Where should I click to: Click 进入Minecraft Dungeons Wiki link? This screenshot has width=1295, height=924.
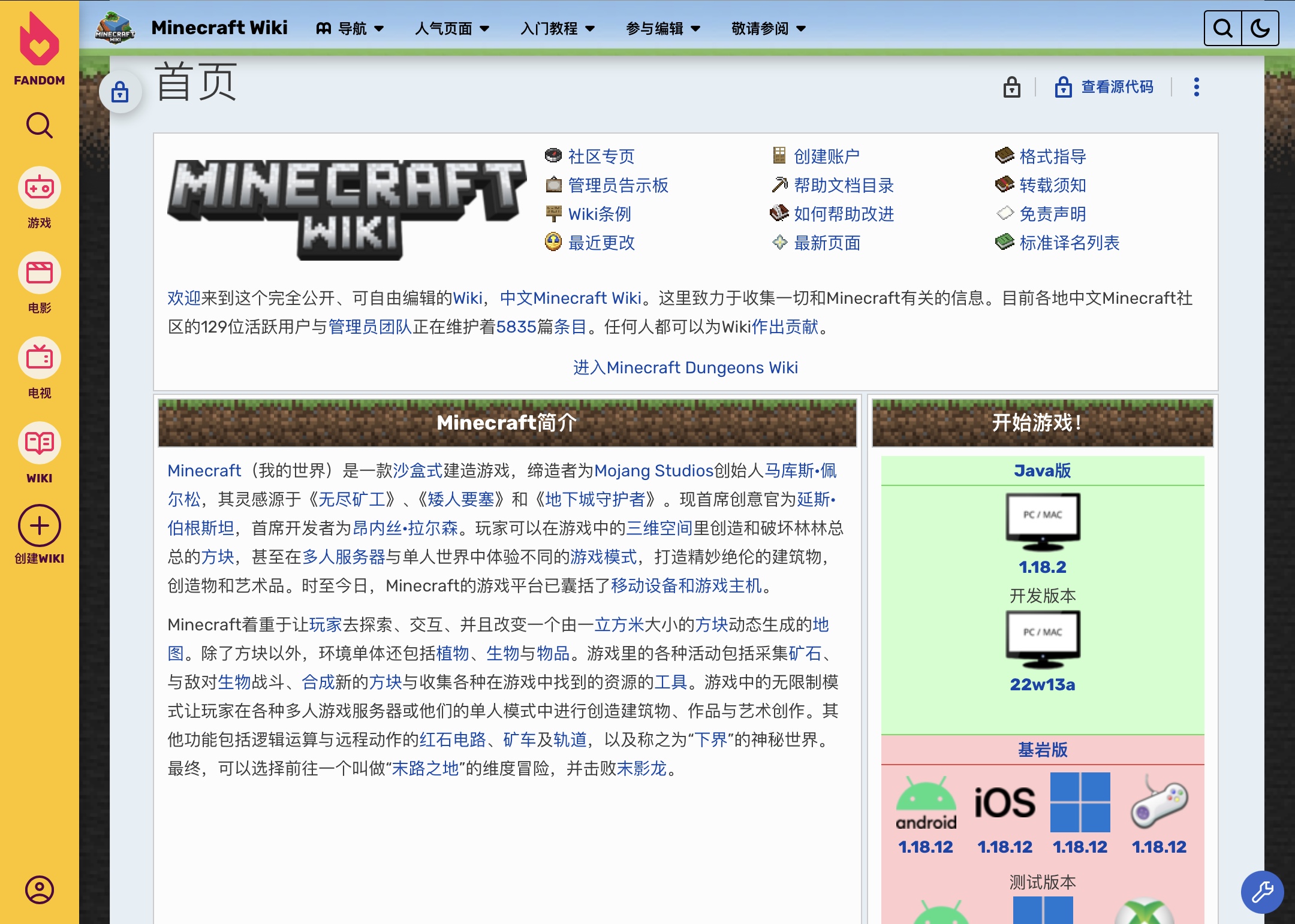[685, 367]
